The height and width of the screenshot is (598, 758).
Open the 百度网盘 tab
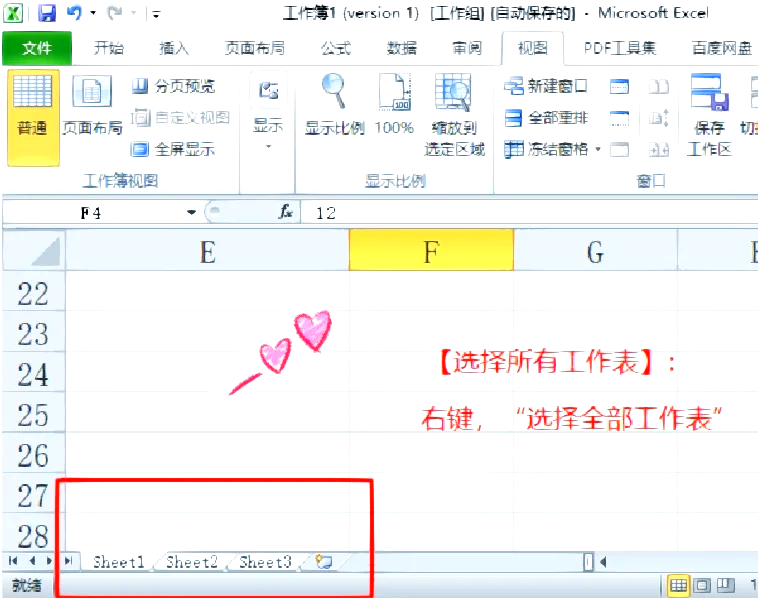[722, 48]
